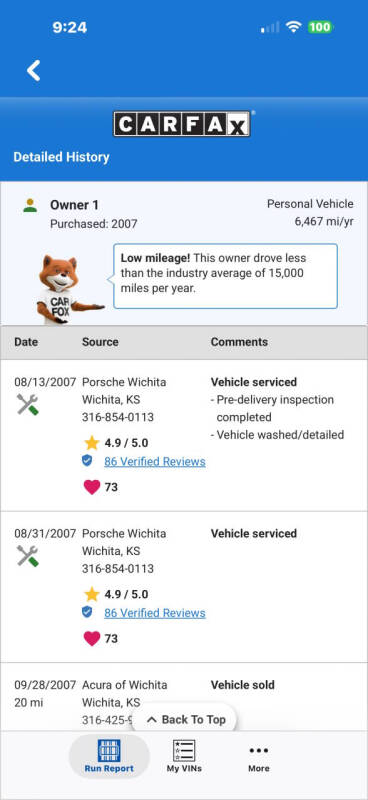The image size is (368, 800).
Task: Open 86 Verified Reviews link for 08/31/2007
Action: click(x=155, y=613)
